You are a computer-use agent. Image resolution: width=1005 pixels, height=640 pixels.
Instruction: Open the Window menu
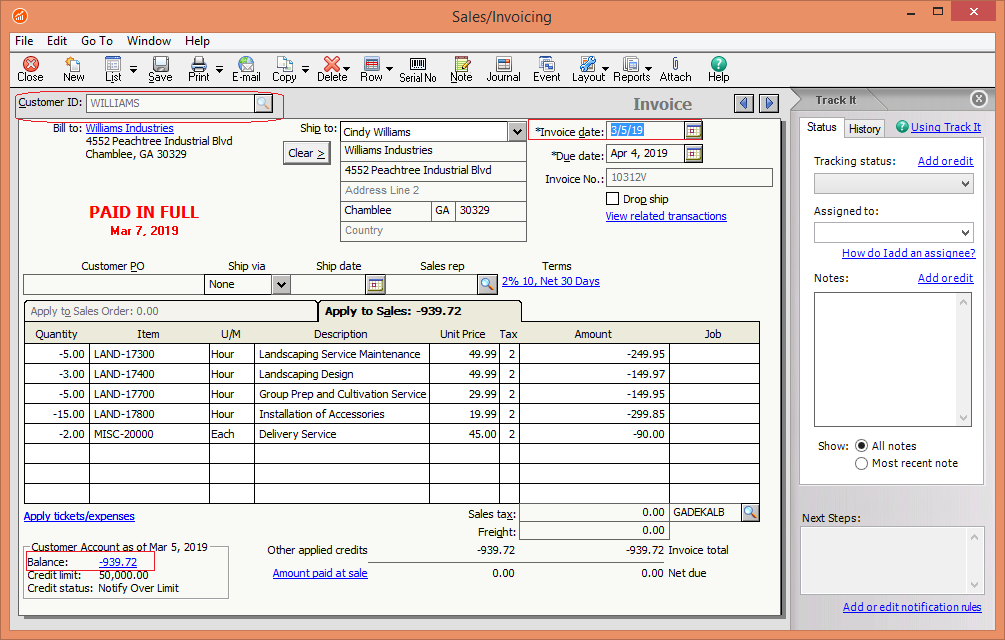149,41
